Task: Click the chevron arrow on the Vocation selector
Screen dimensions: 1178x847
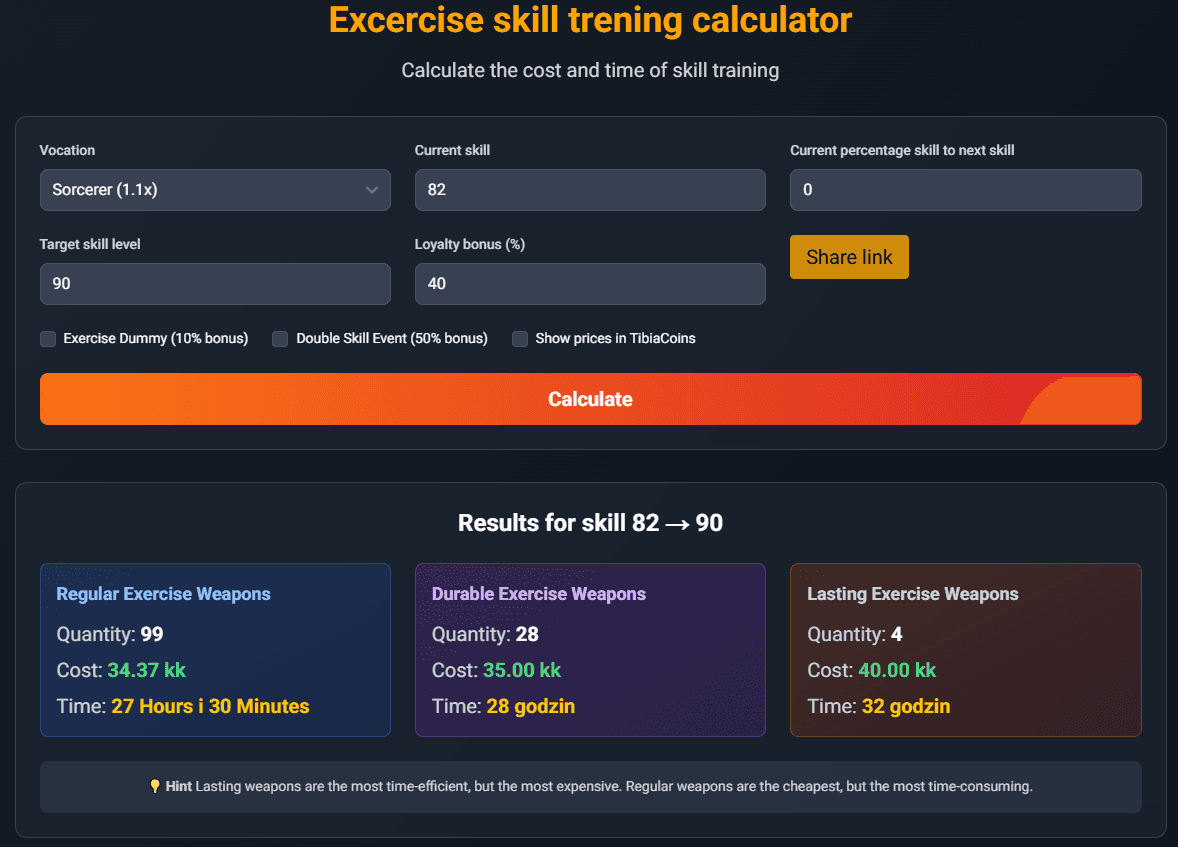Action: pos(372,189)
